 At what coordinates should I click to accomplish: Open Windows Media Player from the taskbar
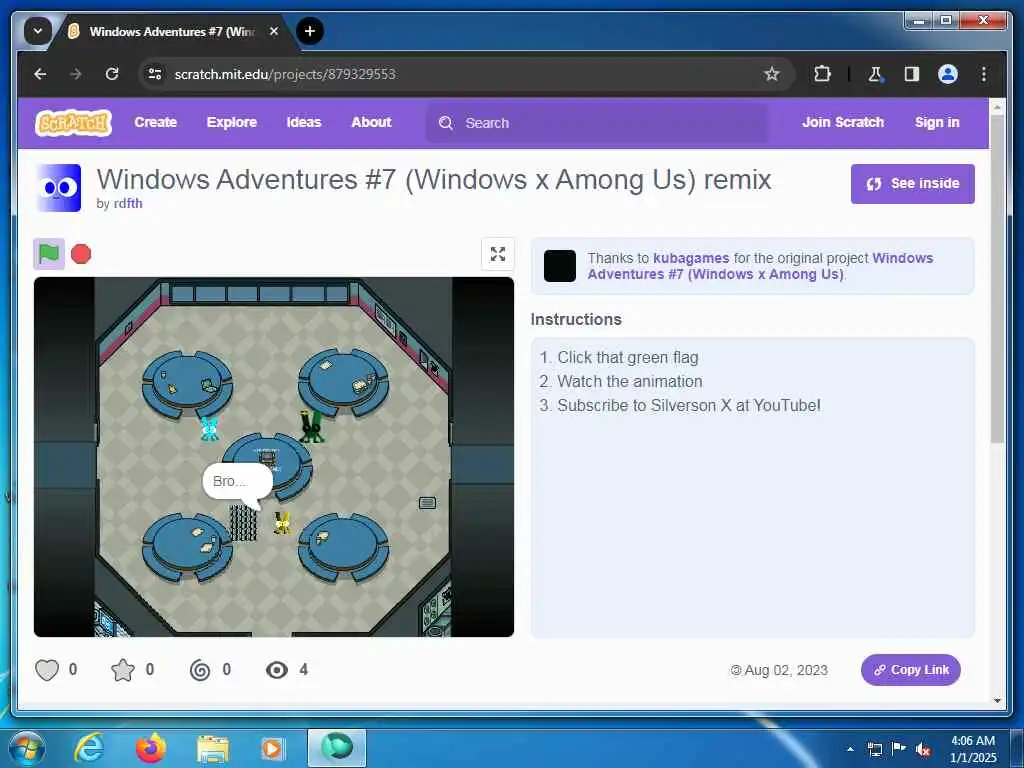pos(272,748)
